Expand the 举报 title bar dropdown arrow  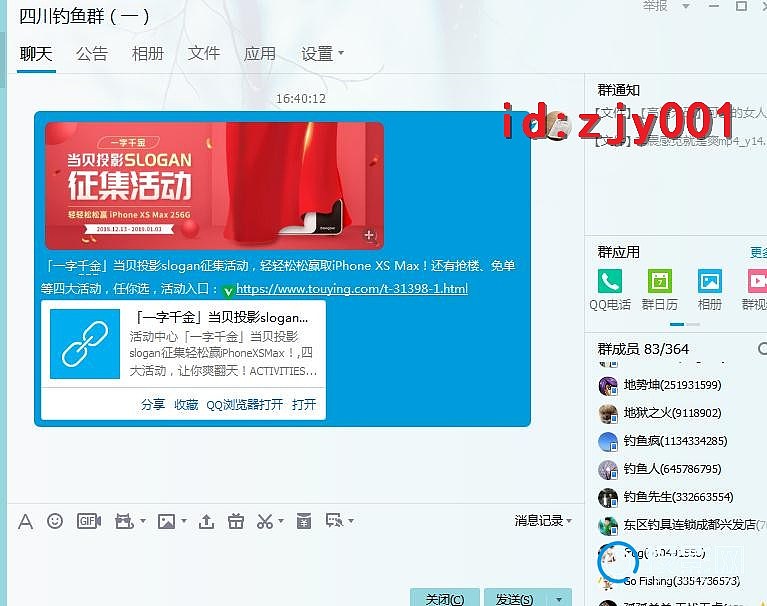click(x=685, y=6)
